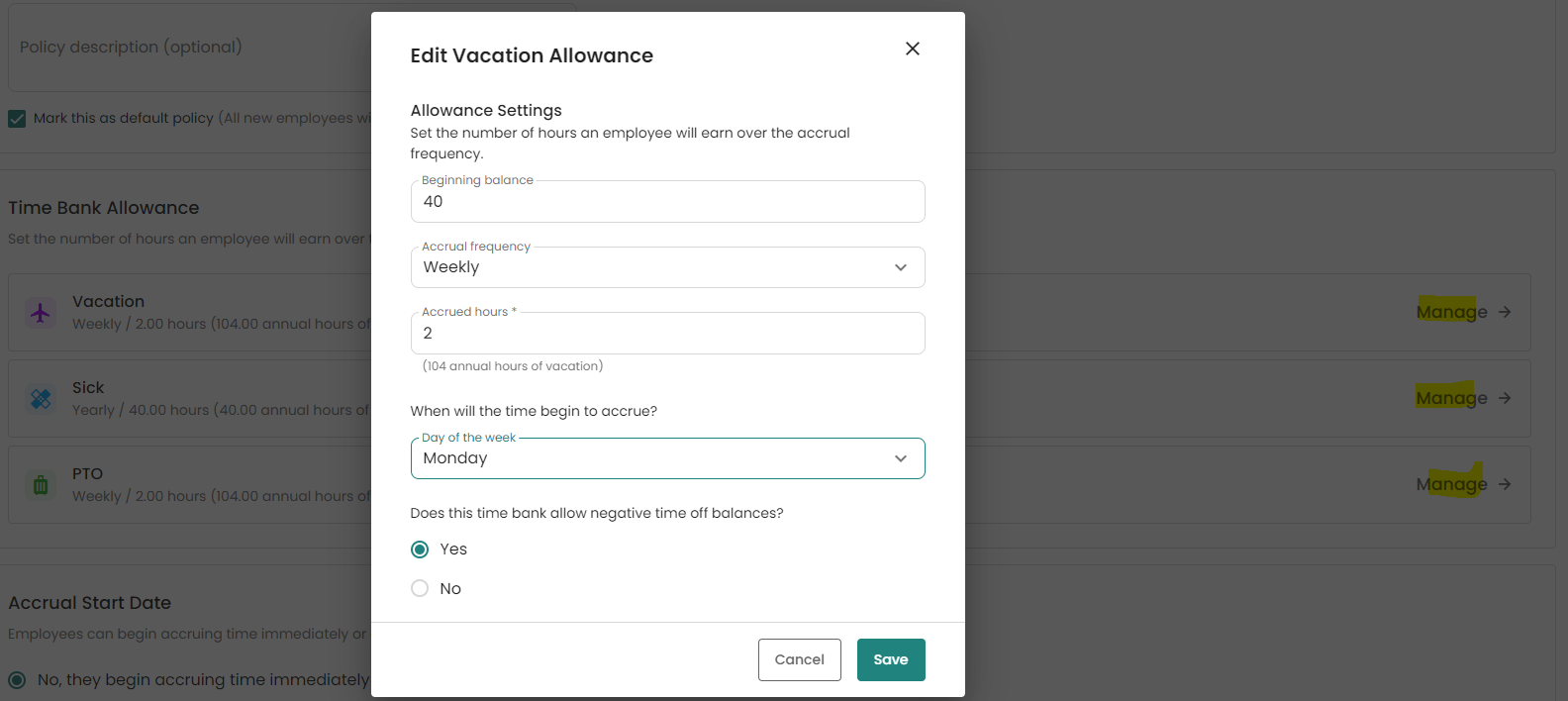Click the PTO luggage icon
This screenshot has width=1568, height=701.
click(41, 485)
